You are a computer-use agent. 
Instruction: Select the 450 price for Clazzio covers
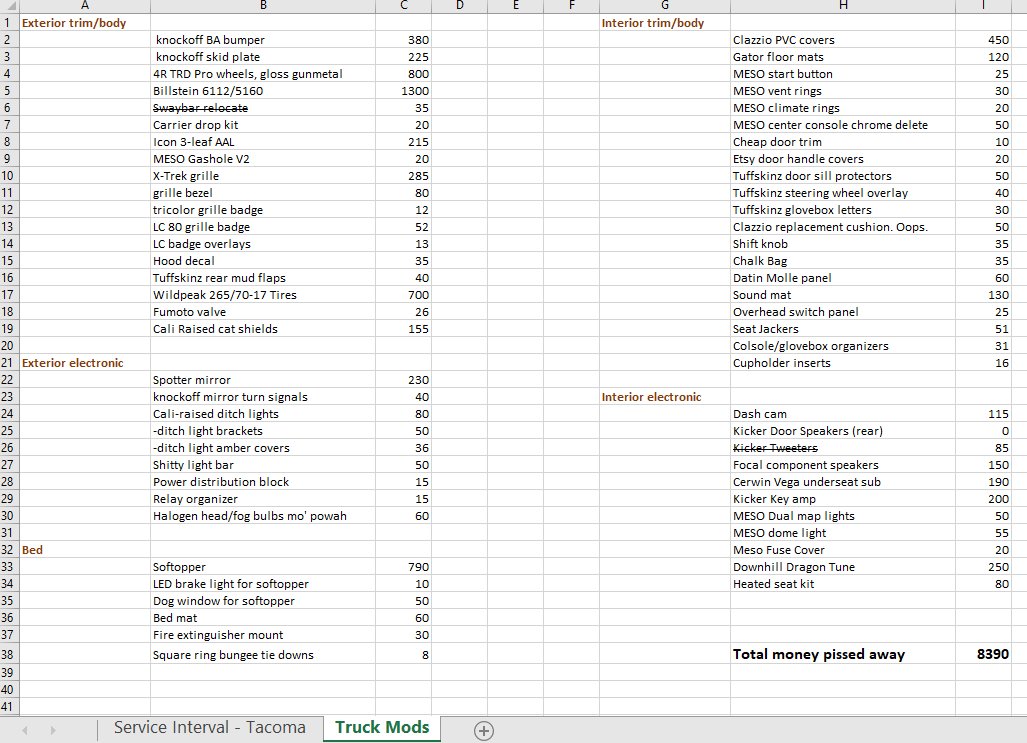click(984, 40)
